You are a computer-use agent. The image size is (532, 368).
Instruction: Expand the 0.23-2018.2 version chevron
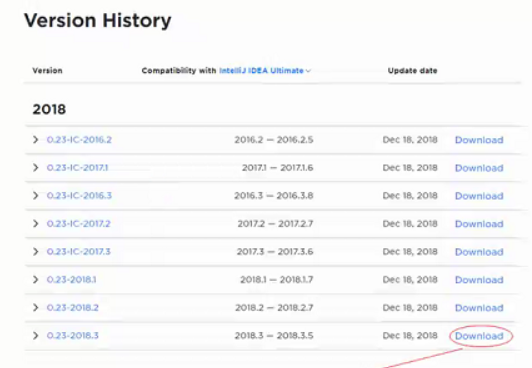[x=36, y=308]
